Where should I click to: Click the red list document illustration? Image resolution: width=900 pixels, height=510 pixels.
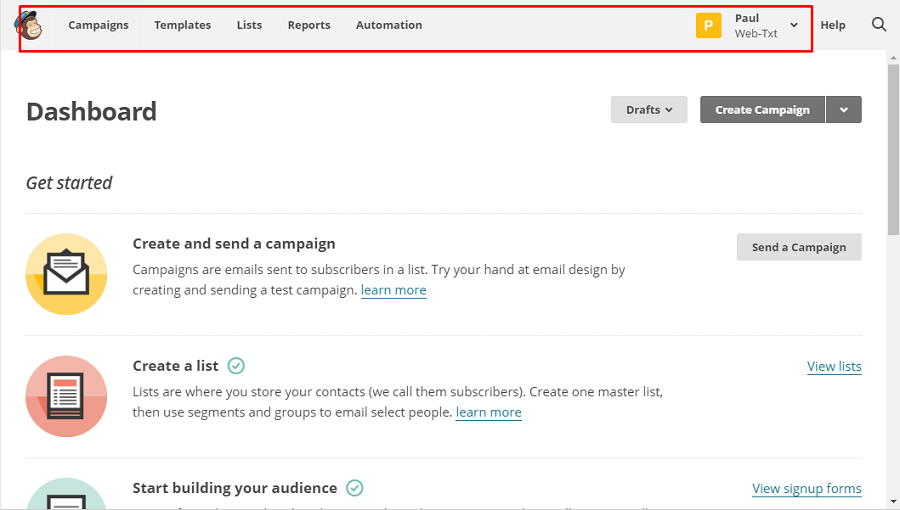pos(66,396)
